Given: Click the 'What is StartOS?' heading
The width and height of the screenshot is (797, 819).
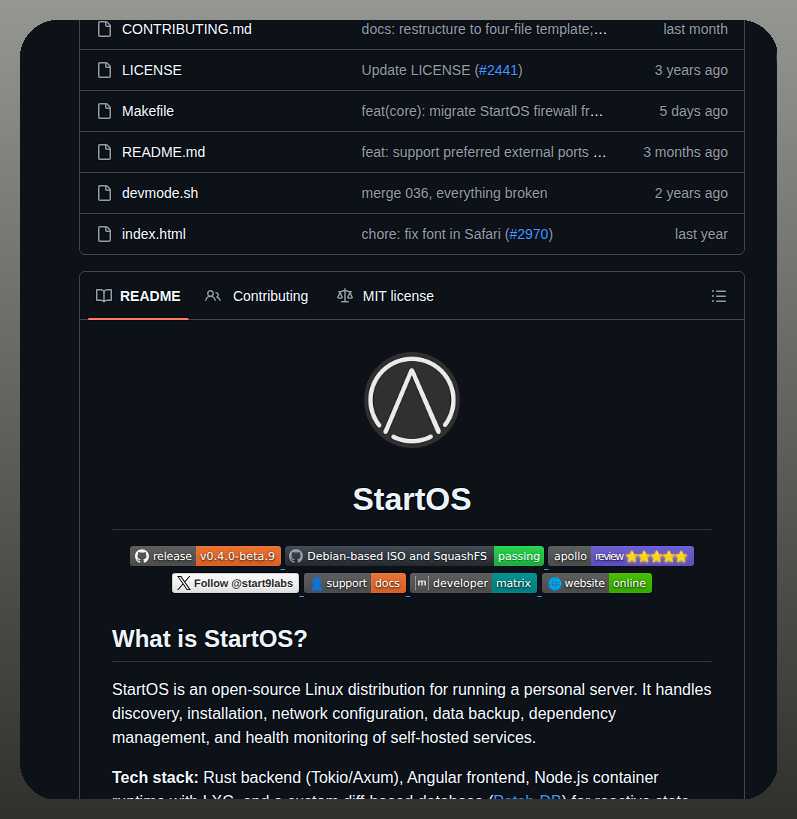Looking at the screenshot, I should click(x=209, y=639).
